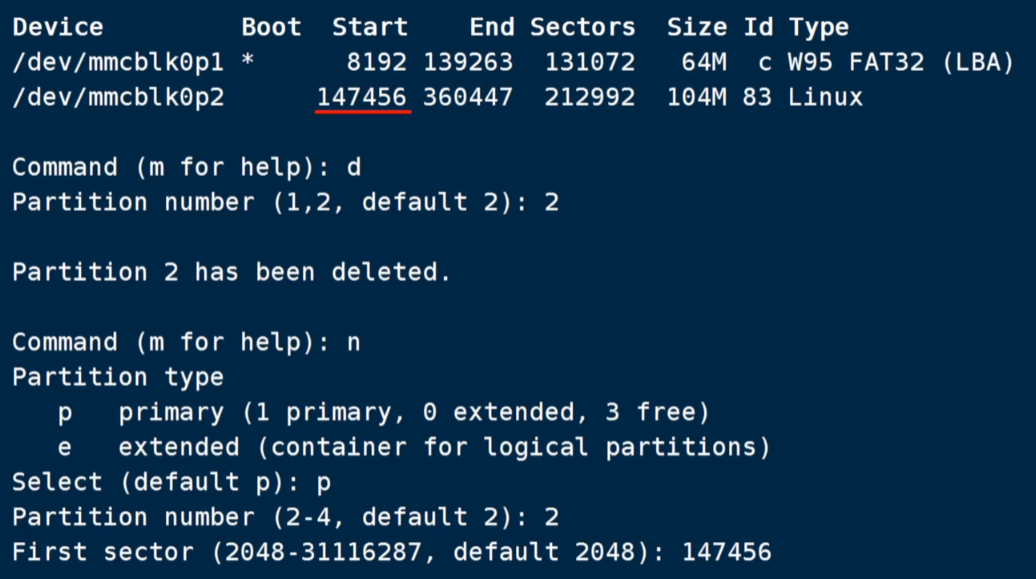Click the end sector value 139263
Screen dimensions: 1036x579
tap(468, 62)
